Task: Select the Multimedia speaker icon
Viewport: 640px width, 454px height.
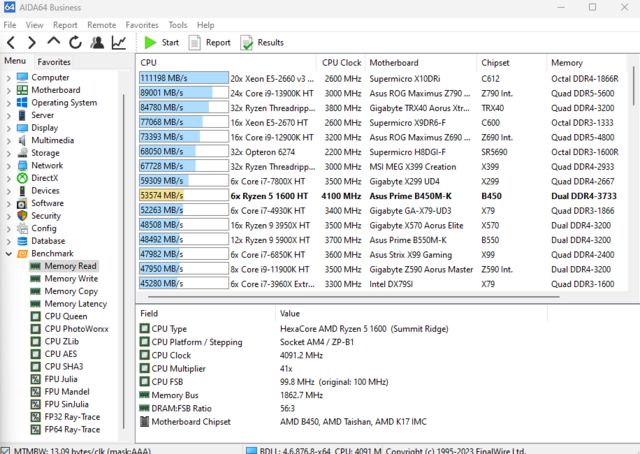Action: pyautogui.click(x=22, y=140)
